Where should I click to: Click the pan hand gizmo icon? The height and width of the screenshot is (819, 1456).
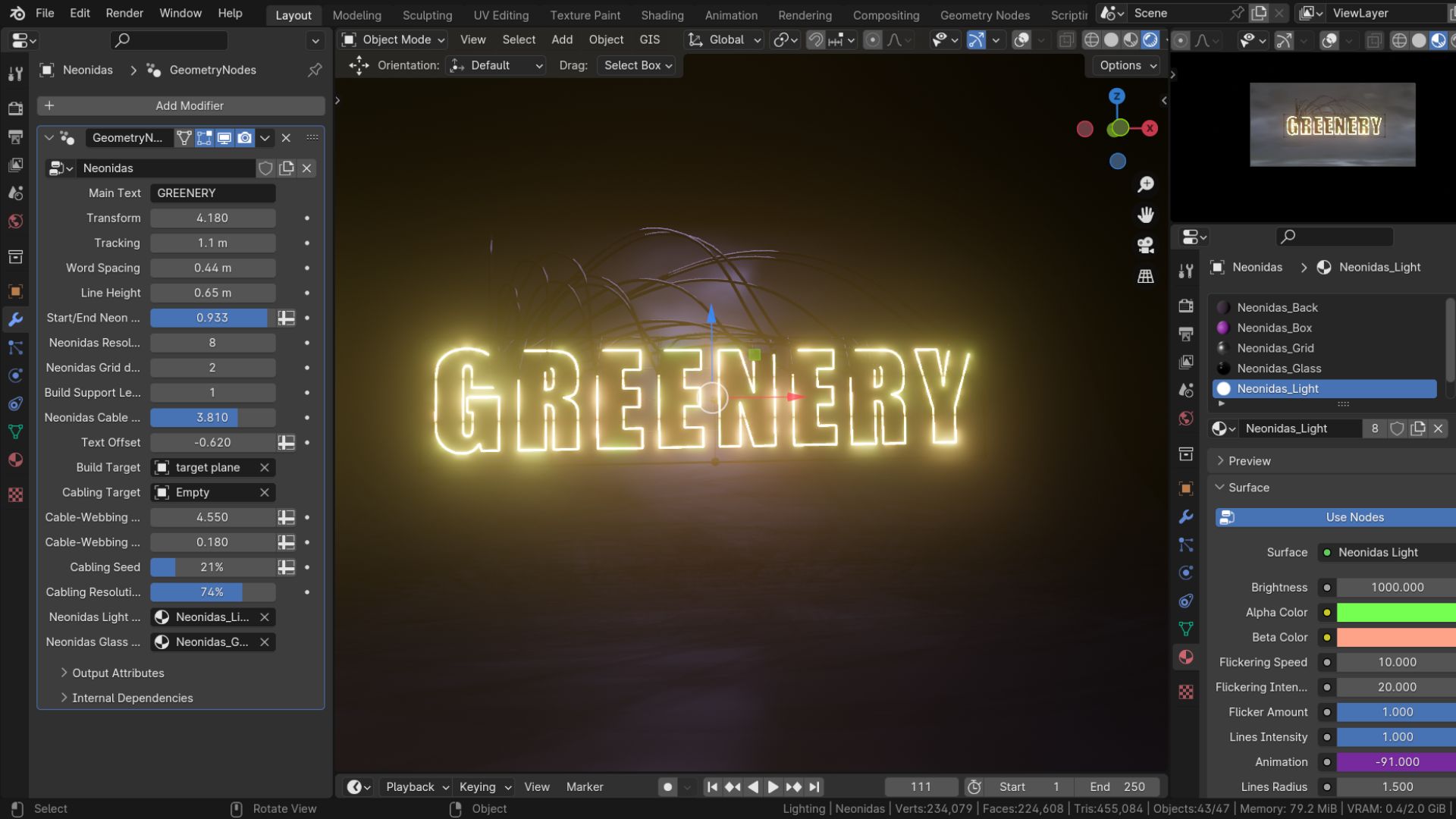(1145, 215)
